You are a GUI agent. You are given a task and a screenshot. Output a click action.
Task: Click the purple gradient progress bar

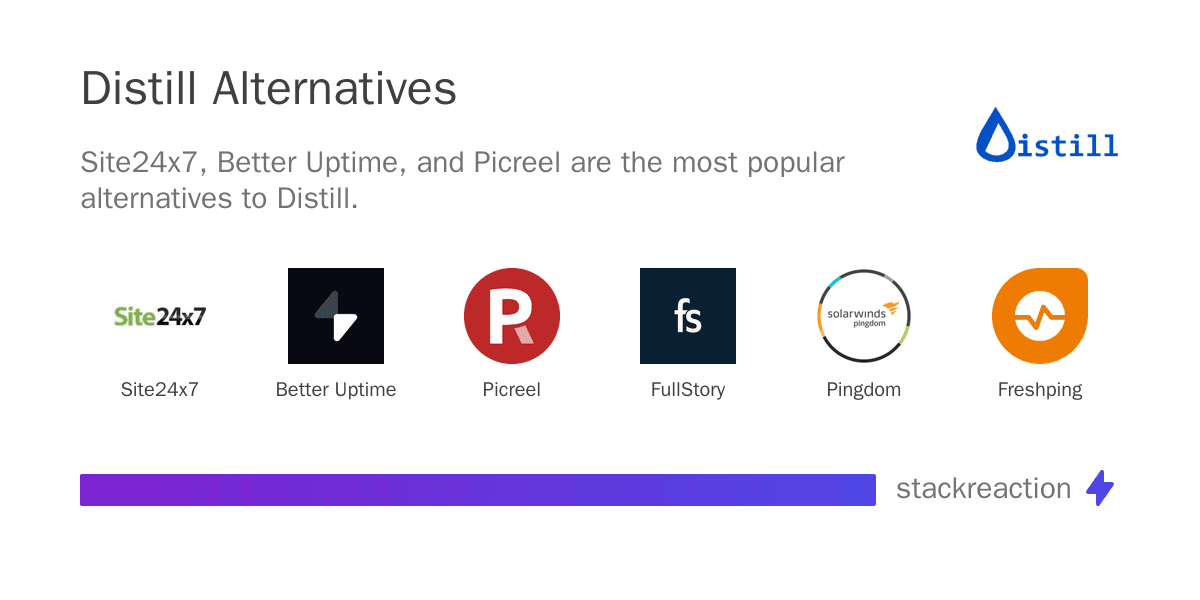[x=478, y=490]
